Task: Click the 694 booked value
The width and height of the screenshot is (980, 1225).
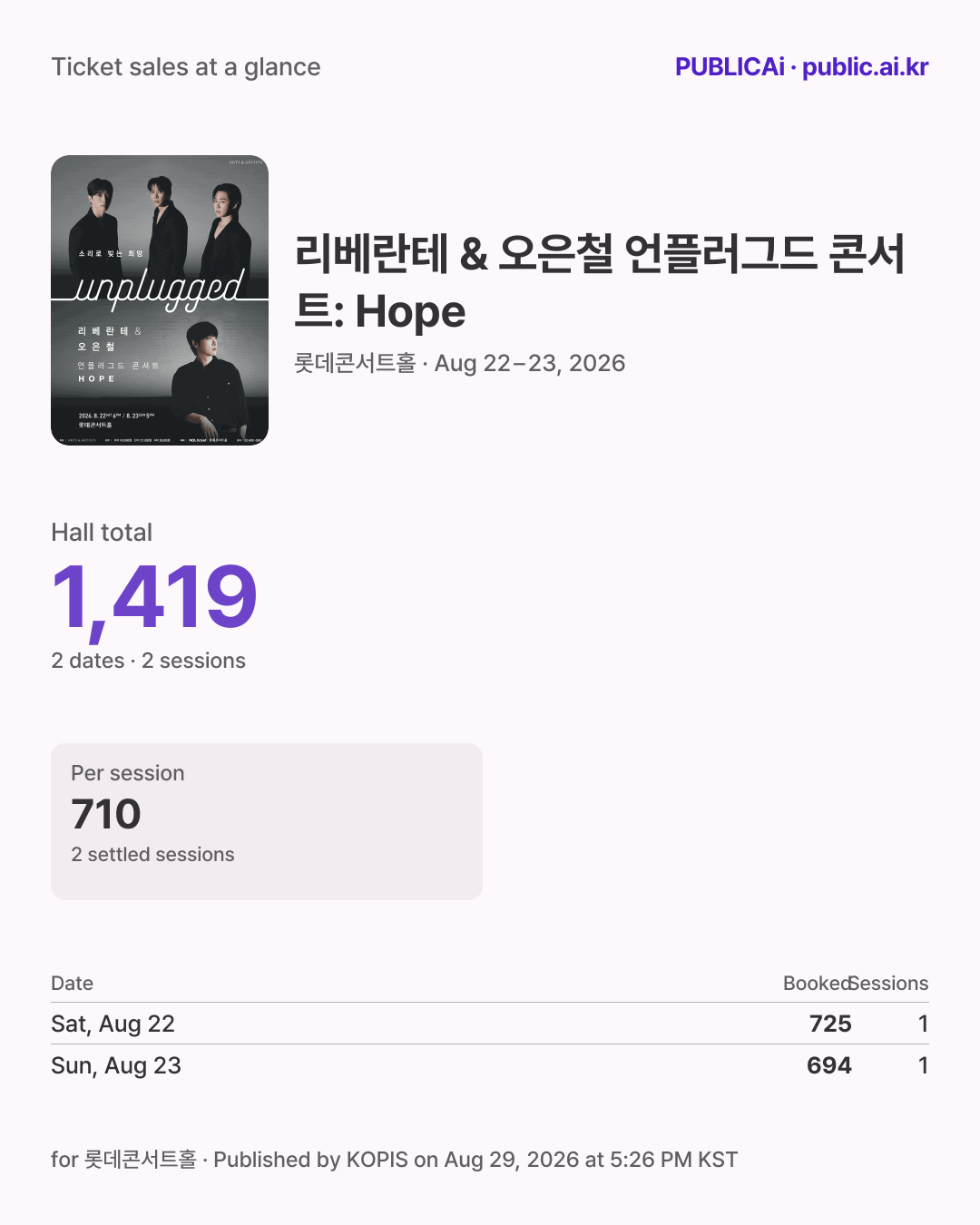Action: point(829,1065)
